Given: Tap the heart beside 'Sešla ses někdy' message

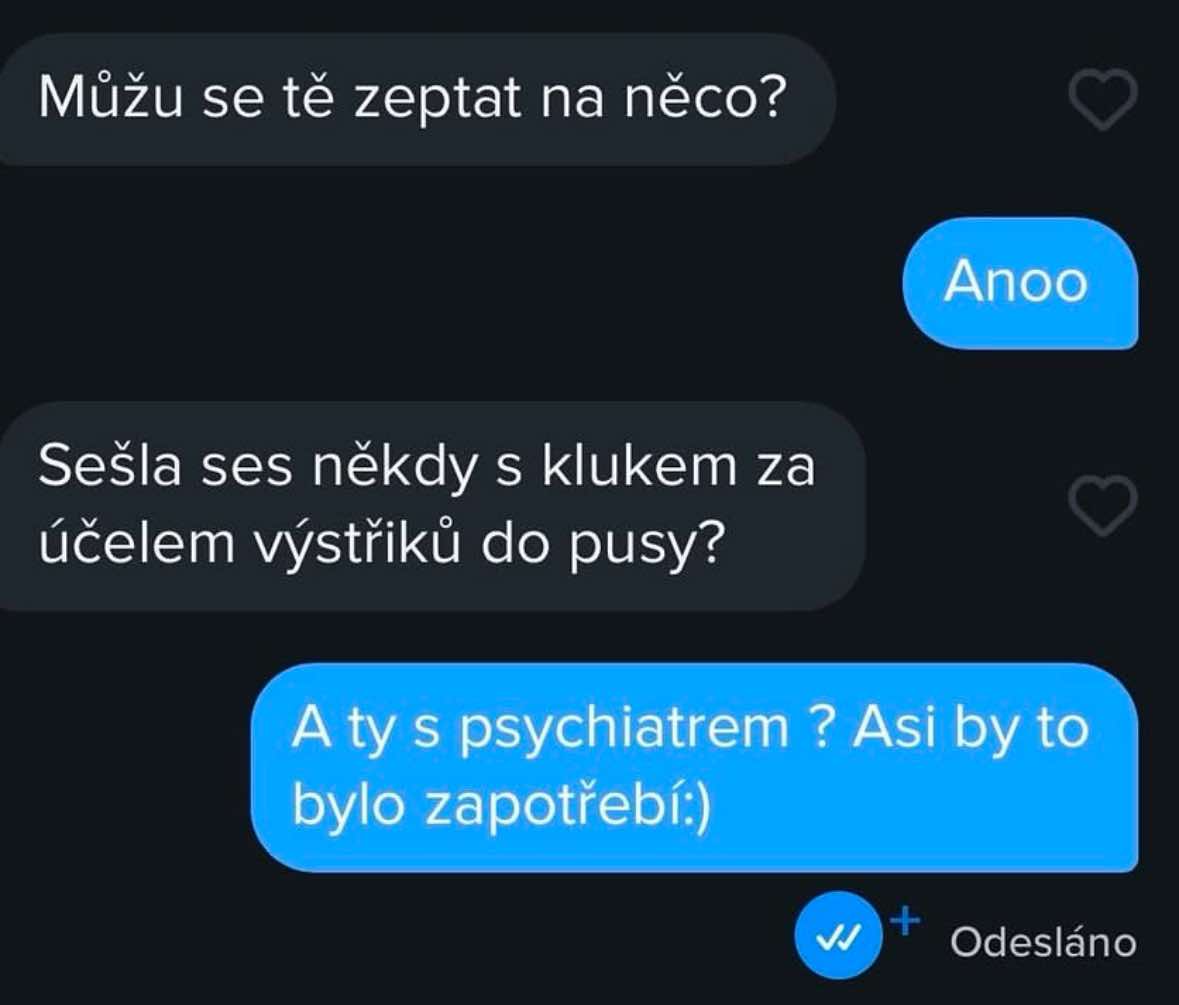Looking at the screenshot, I should [1103, 506].
